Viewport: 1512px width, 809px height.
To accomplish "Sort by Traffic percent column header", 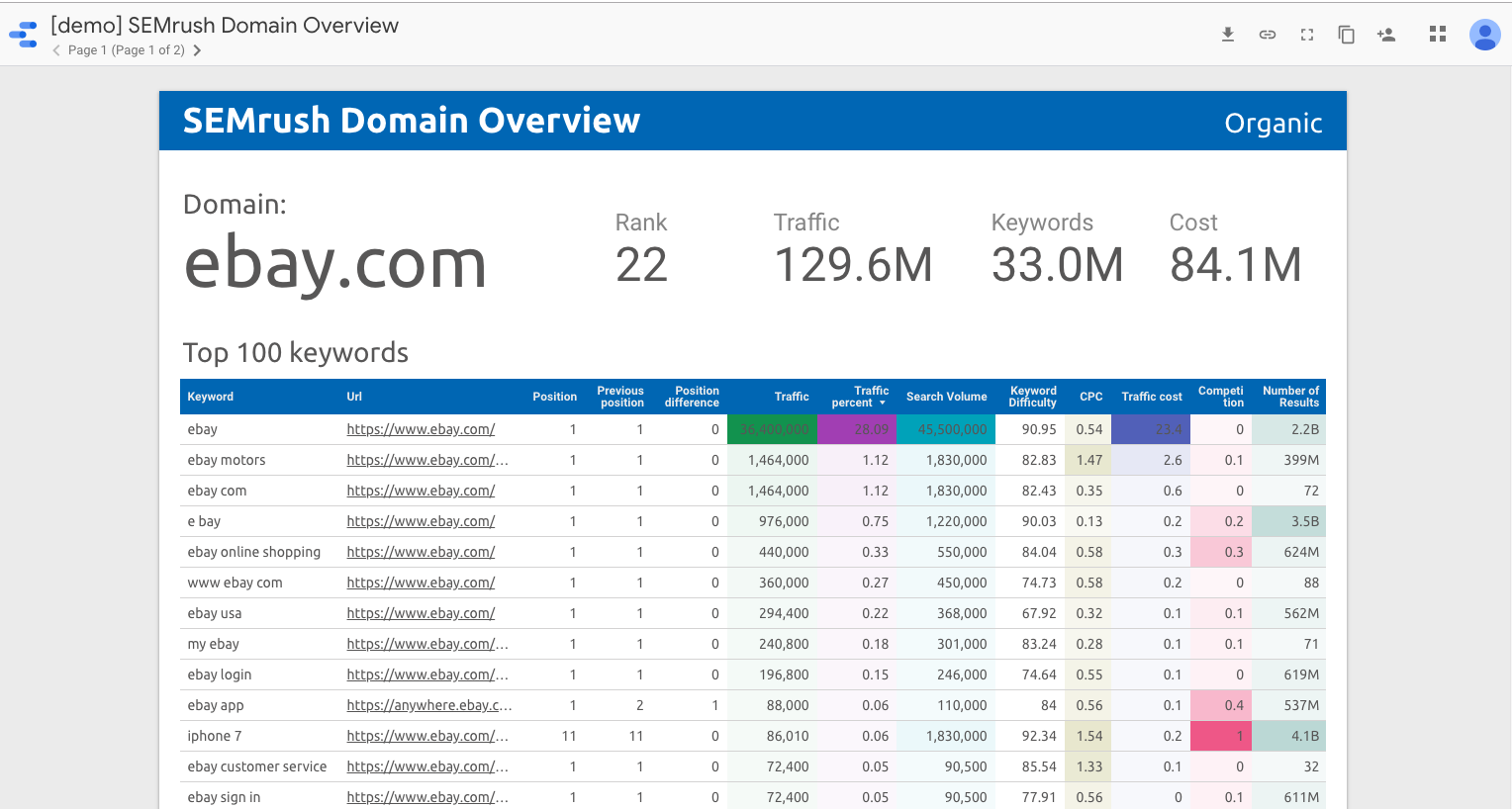I will pyautogui.click(x=859, y=397).
